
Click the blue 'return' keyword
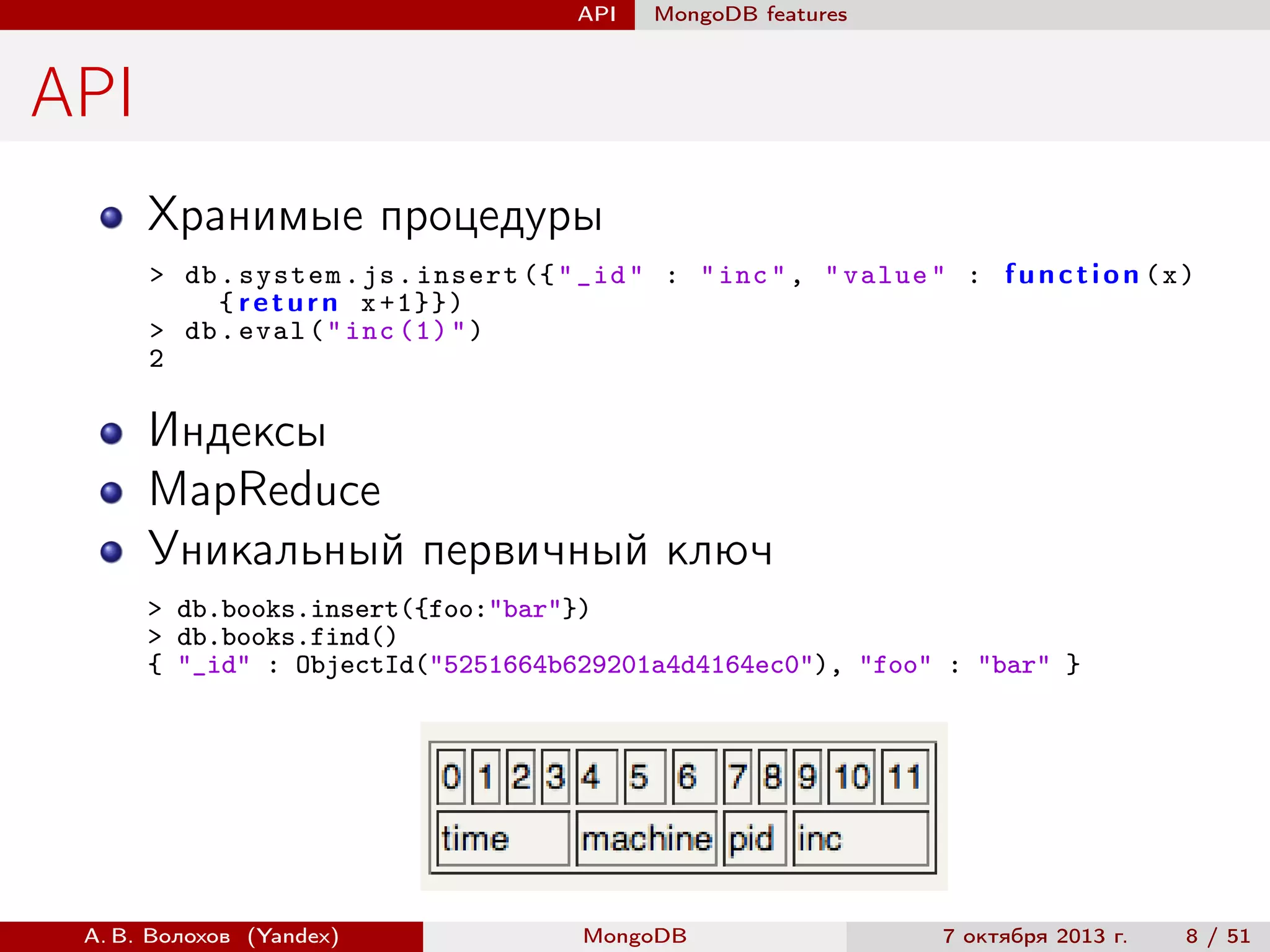pos(288,303)
